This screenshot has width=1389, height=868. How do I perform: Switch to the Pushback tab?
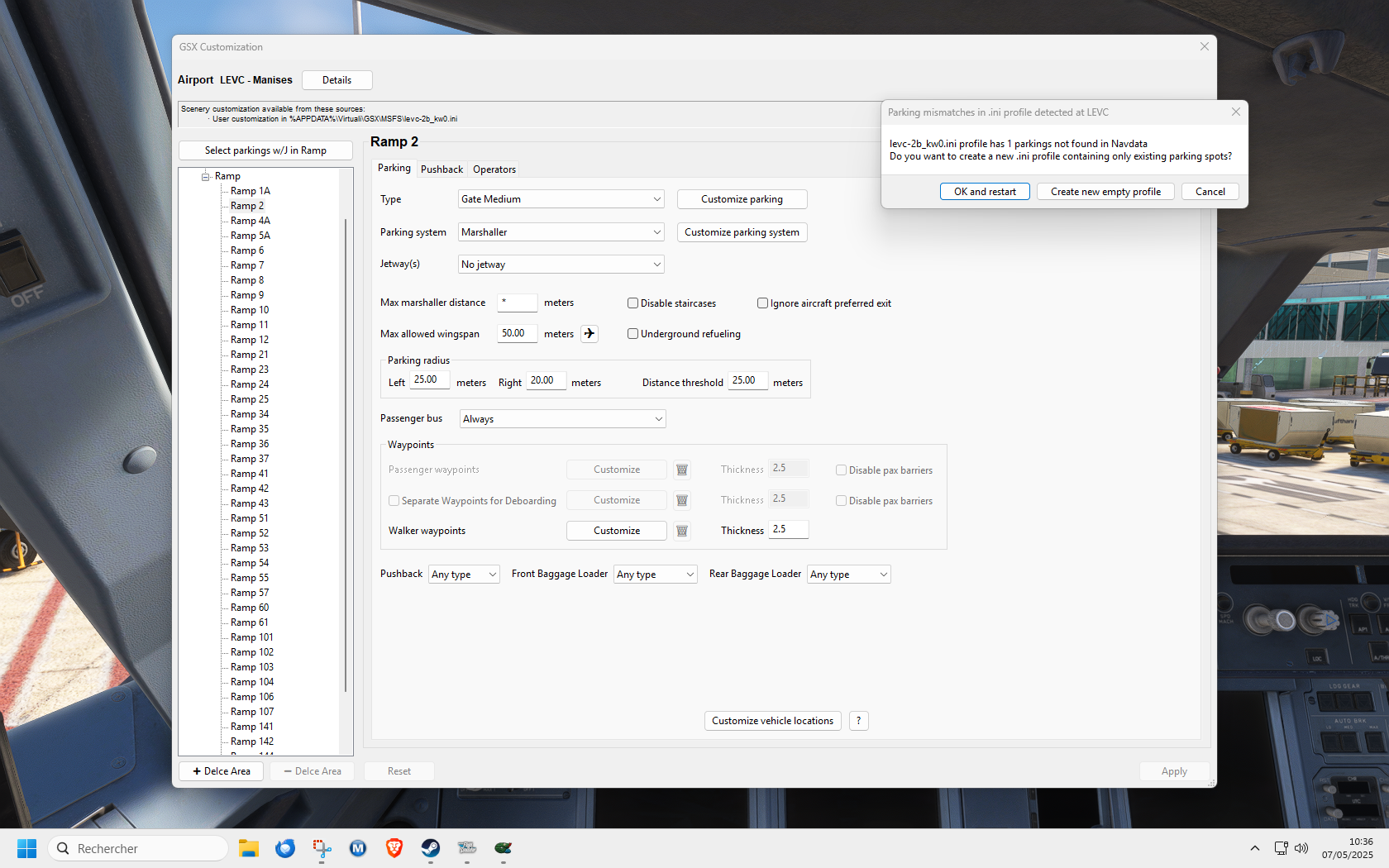[x=442, y=169]
